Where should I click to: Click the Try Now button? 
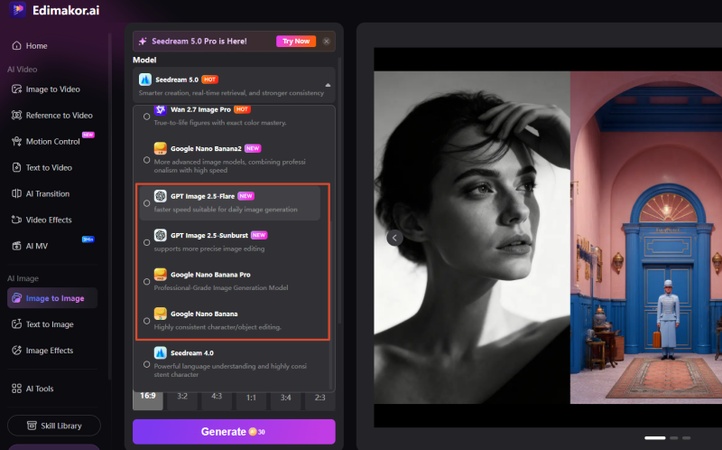click(296, 41)
